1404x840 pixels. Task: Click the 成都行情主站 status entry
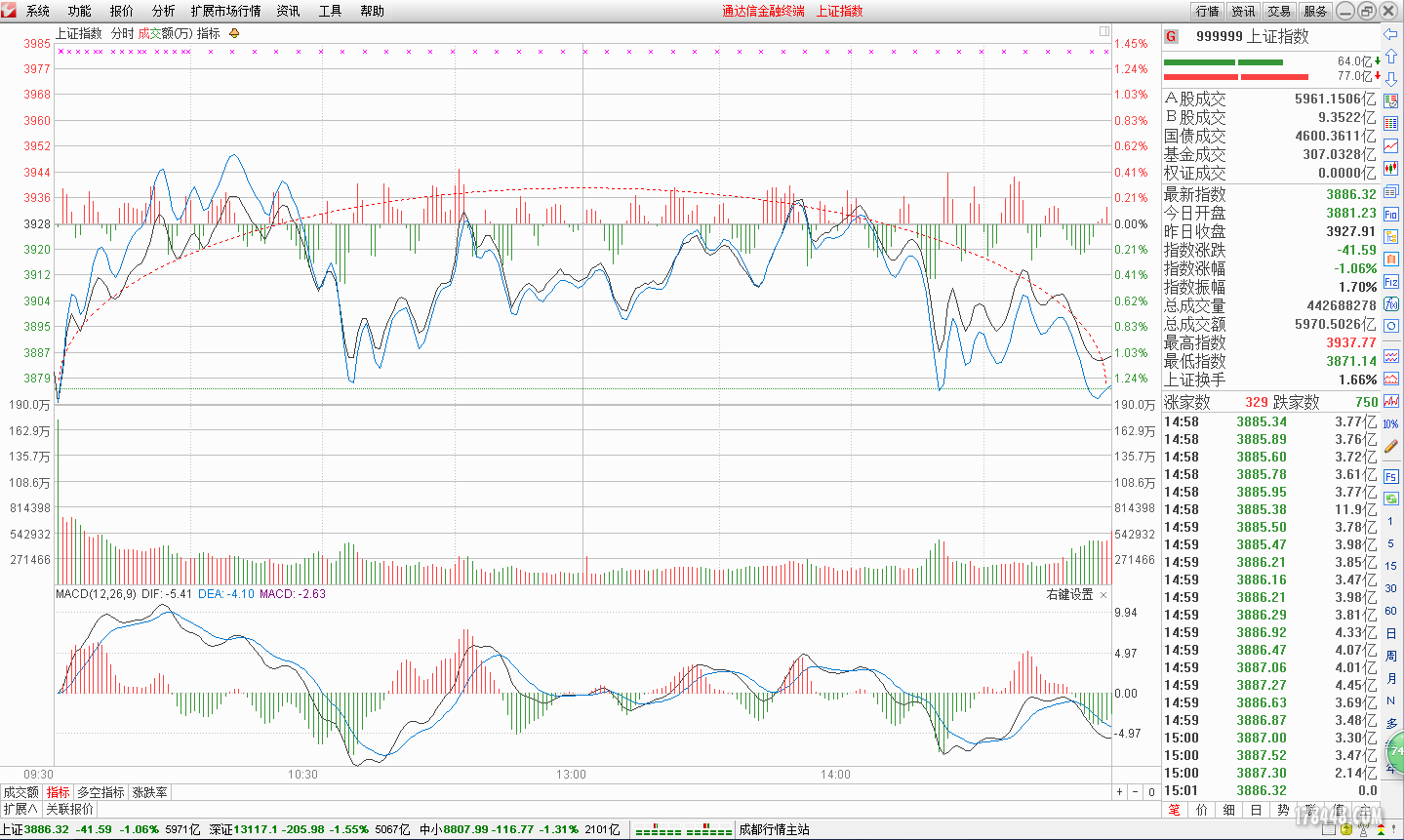click(x=774, y=830)
